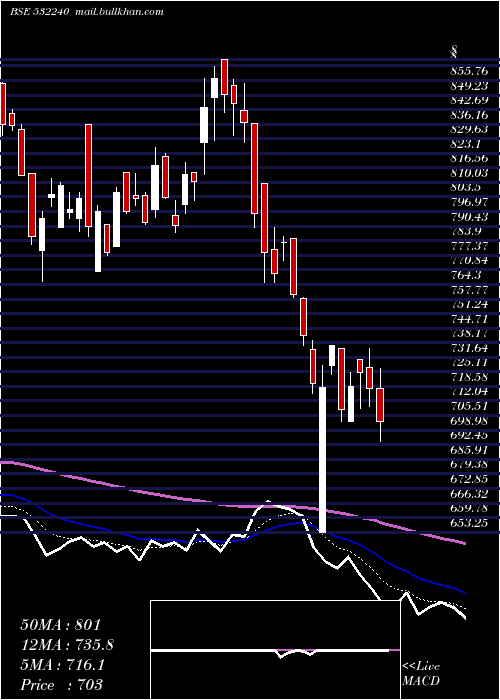Open the mail.bullkhan.com watermark link text
Screen dimensions: 500x700
[x=119, y=12]
